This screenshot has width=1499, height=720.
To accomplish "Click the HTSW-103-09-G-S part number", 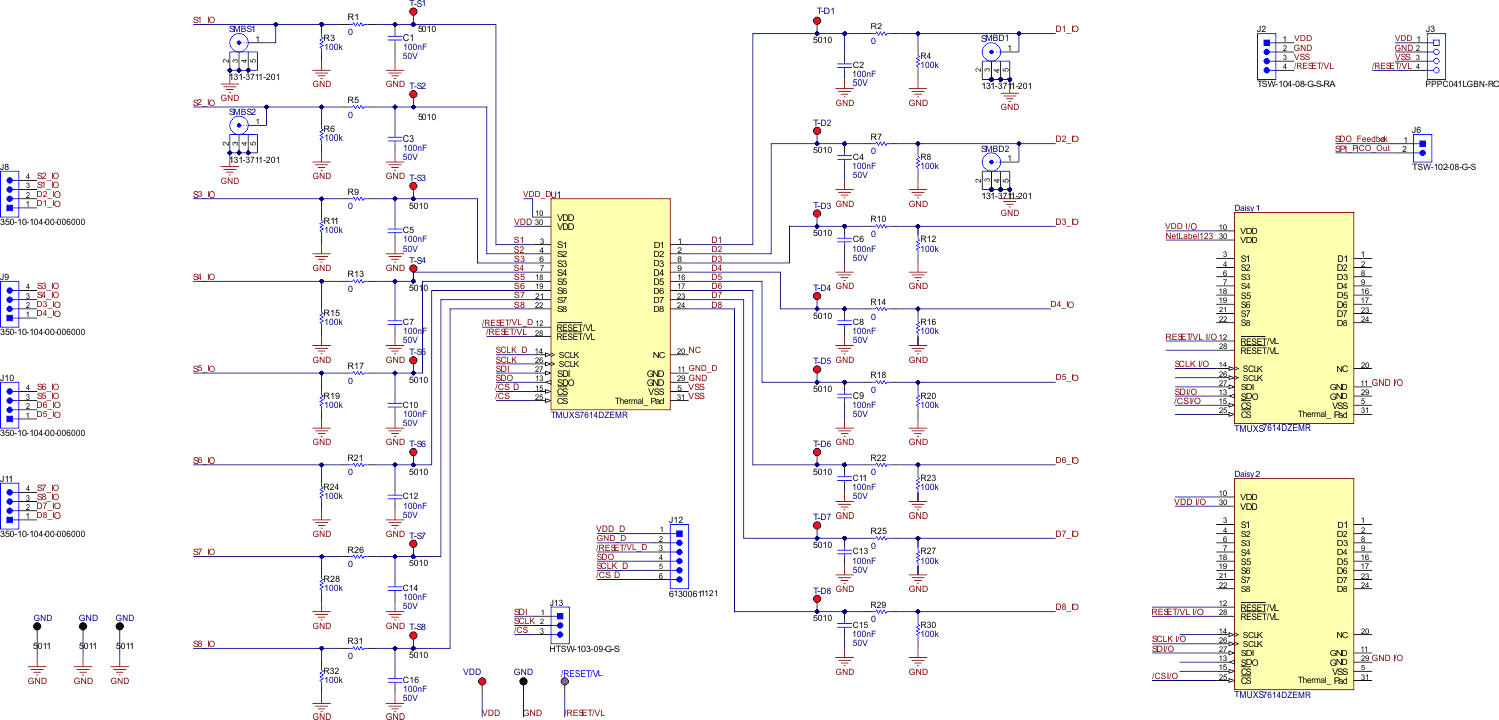I will [585, 649].
